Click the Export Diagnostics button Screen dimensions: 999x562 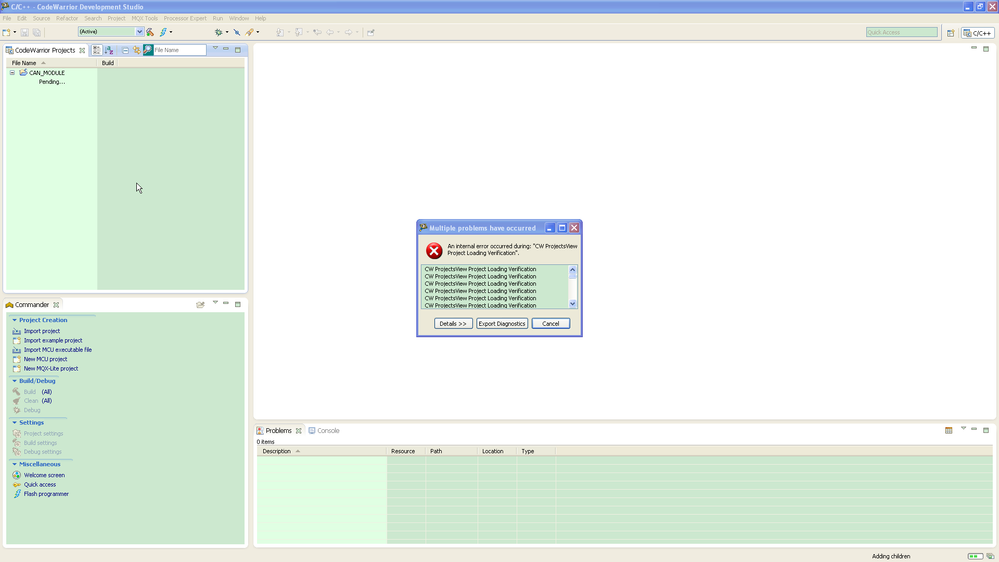tap(502, 324)
